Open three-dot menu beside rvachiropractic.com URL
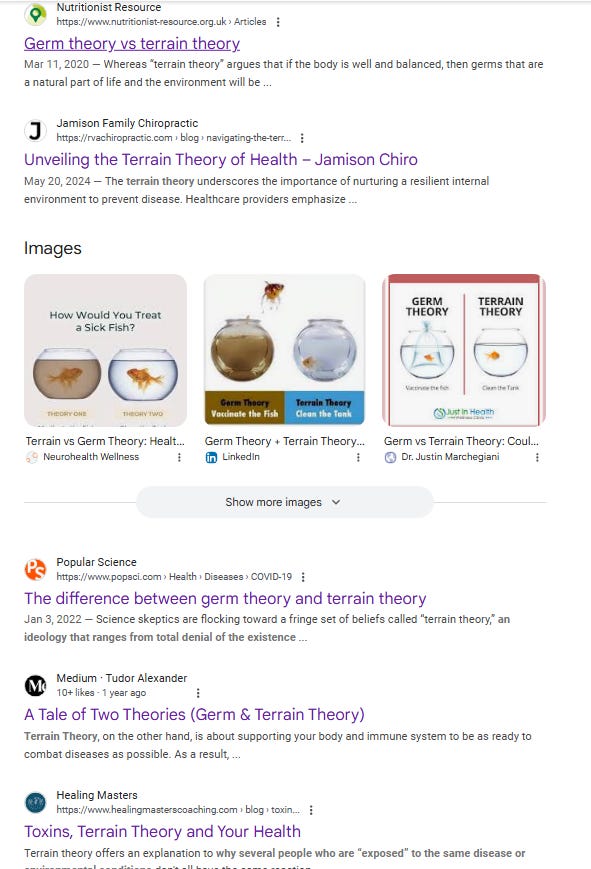The width and height of the screenshot is (591, 869). click(302, 138)
